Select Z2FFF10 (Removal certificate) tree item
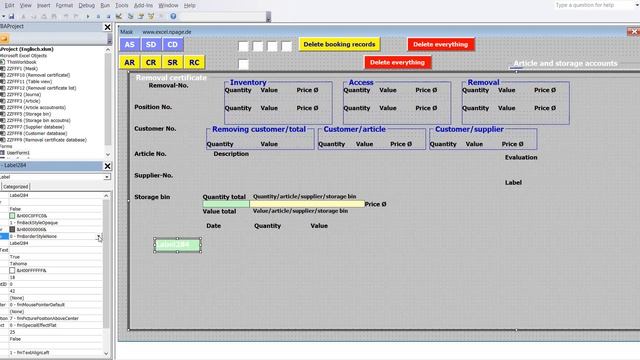Screen dimensions: 640x360 coord(38,75)
